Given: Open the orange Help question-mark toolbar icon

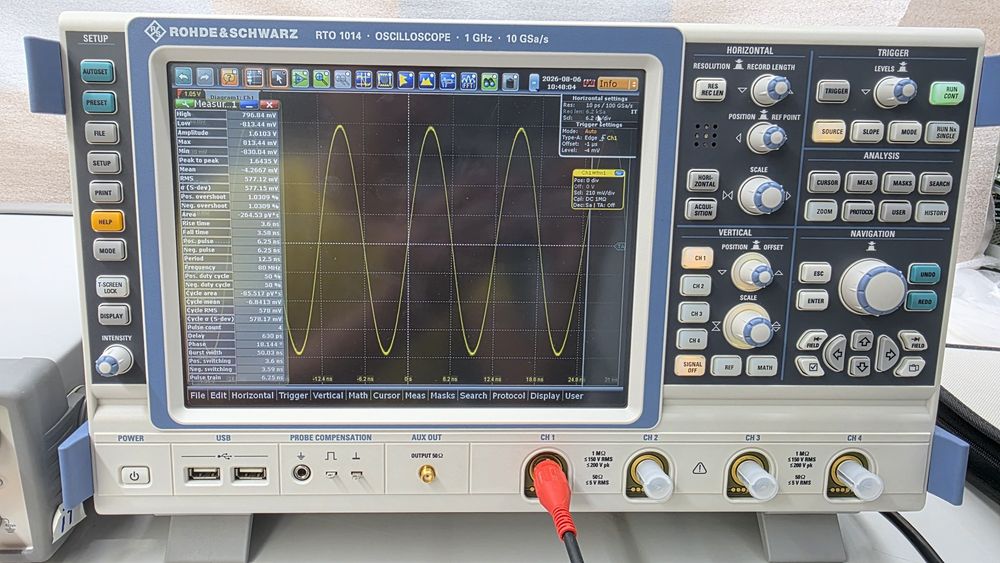Looking at the screenshot, I should pos(229,78).
